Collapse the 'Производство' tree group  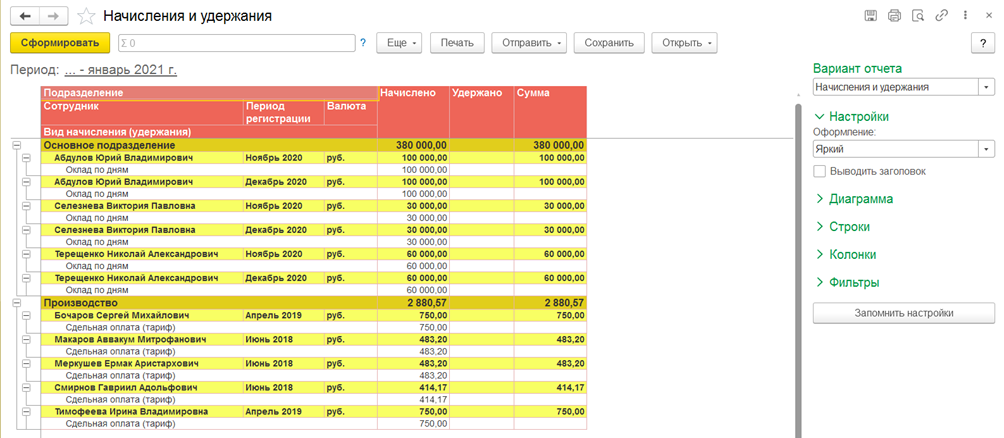coord(16,302)
